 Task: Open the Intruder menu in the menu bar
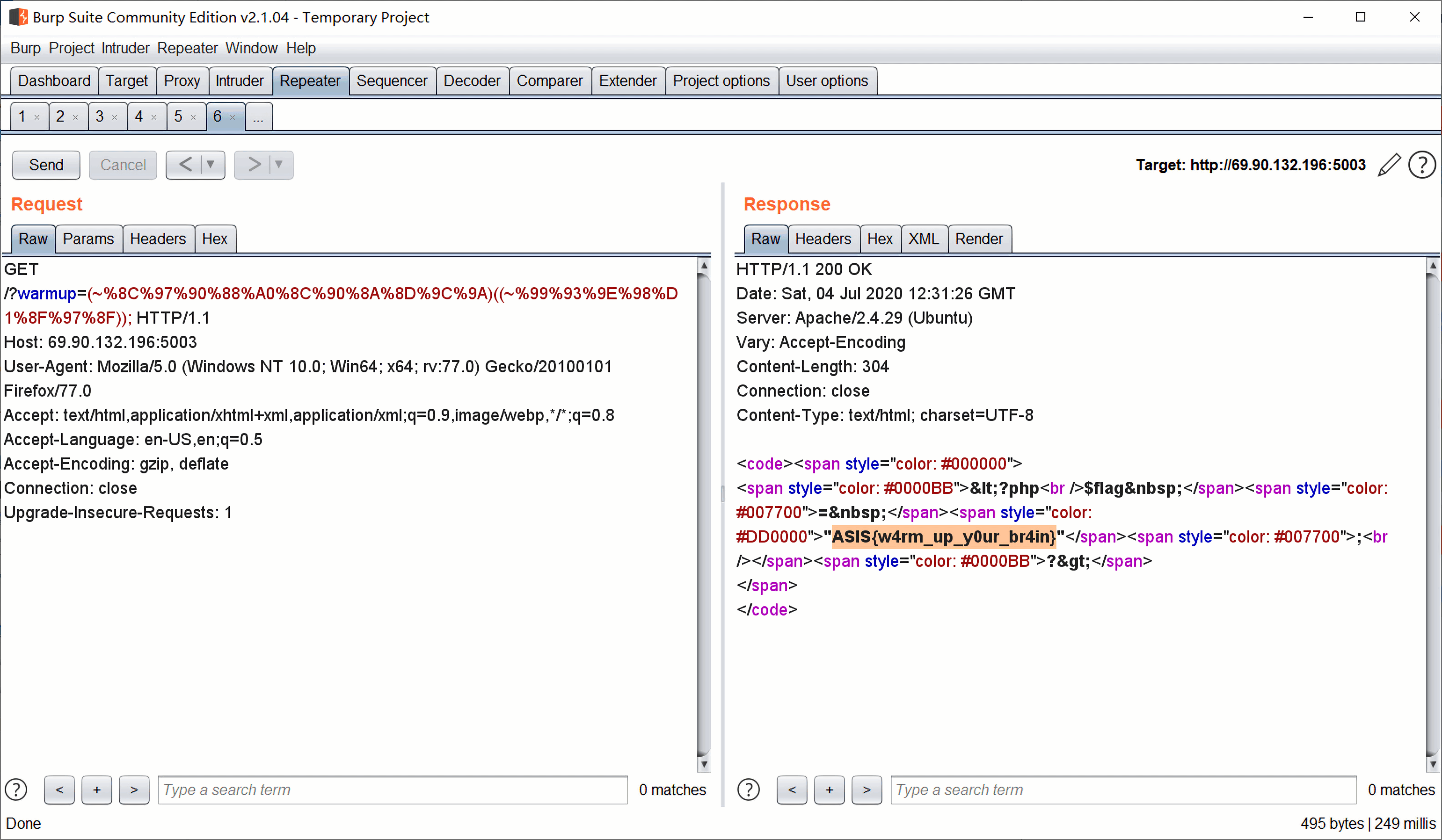click(125, 48)
